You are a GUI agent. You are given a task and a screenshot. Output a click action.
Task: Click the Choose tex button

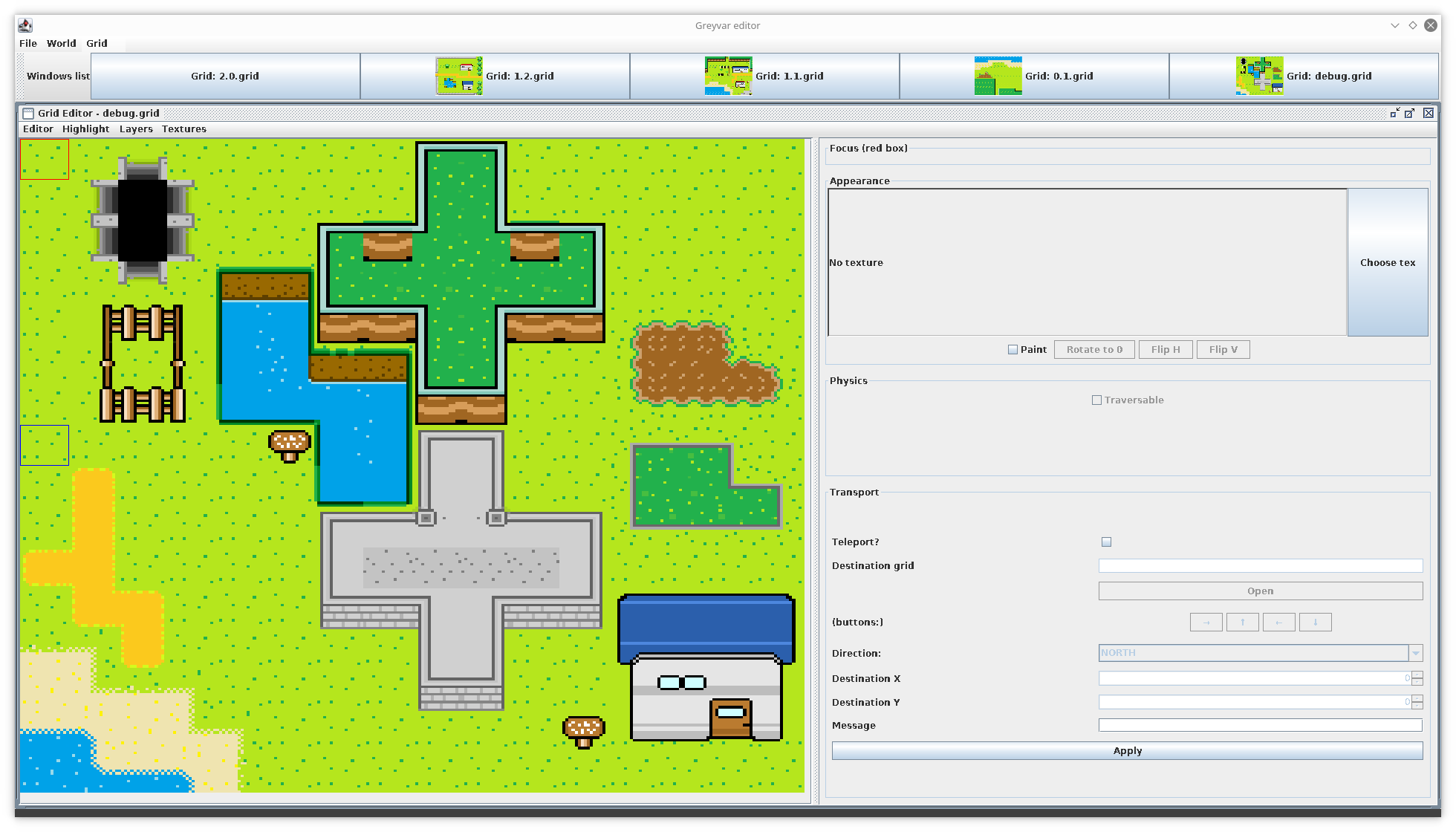point(1388,262)
